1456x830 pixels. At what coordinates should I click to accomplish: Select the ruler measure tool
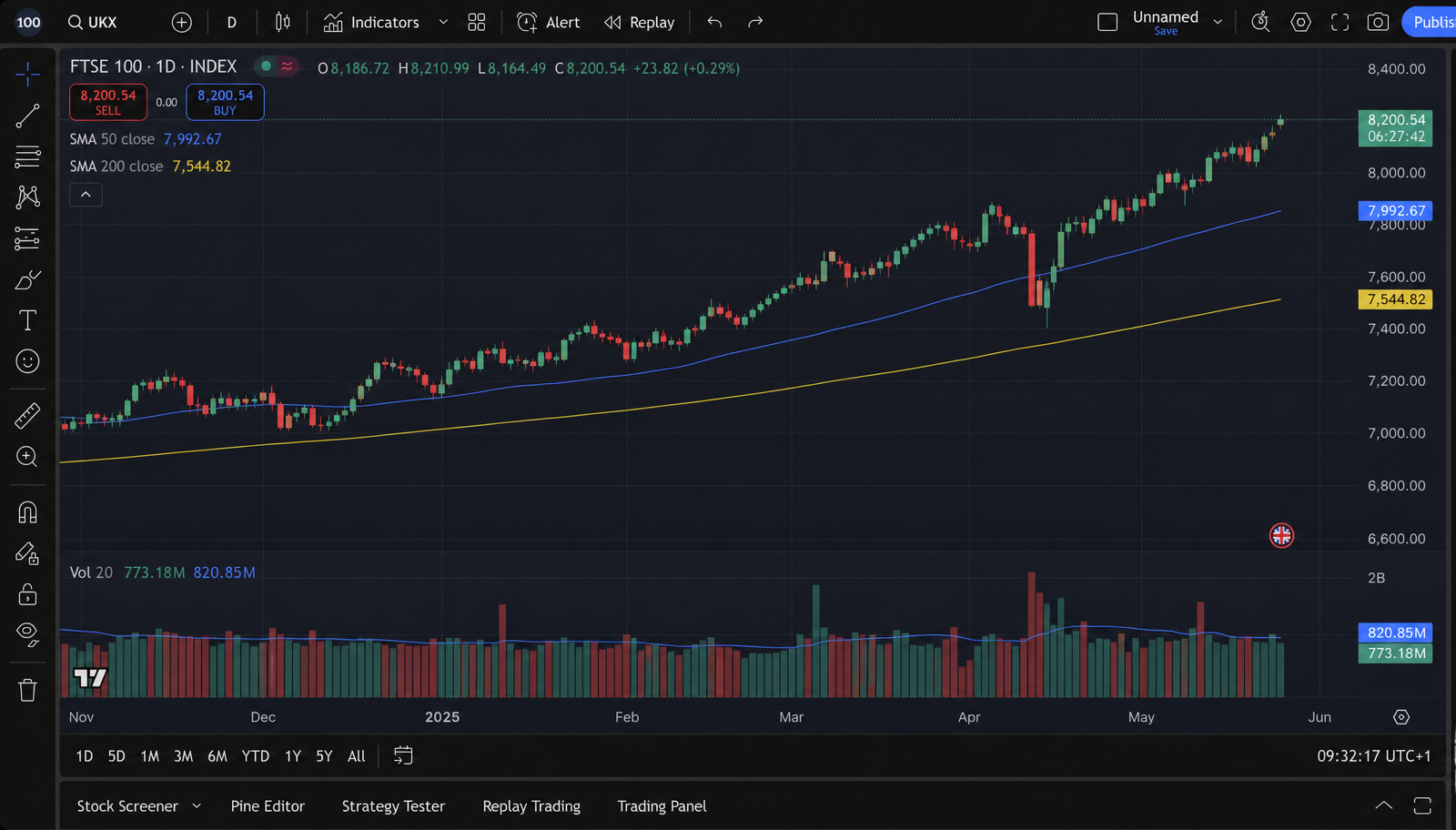coord(27,416)
